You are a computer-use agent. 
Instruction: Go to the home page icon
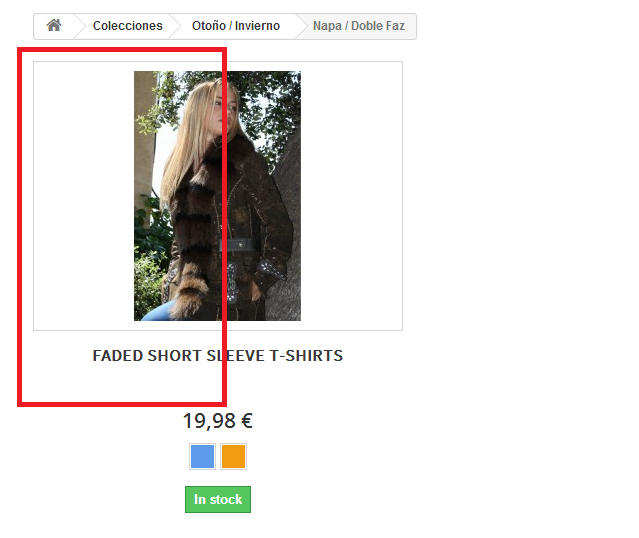[x=54, y=25]
